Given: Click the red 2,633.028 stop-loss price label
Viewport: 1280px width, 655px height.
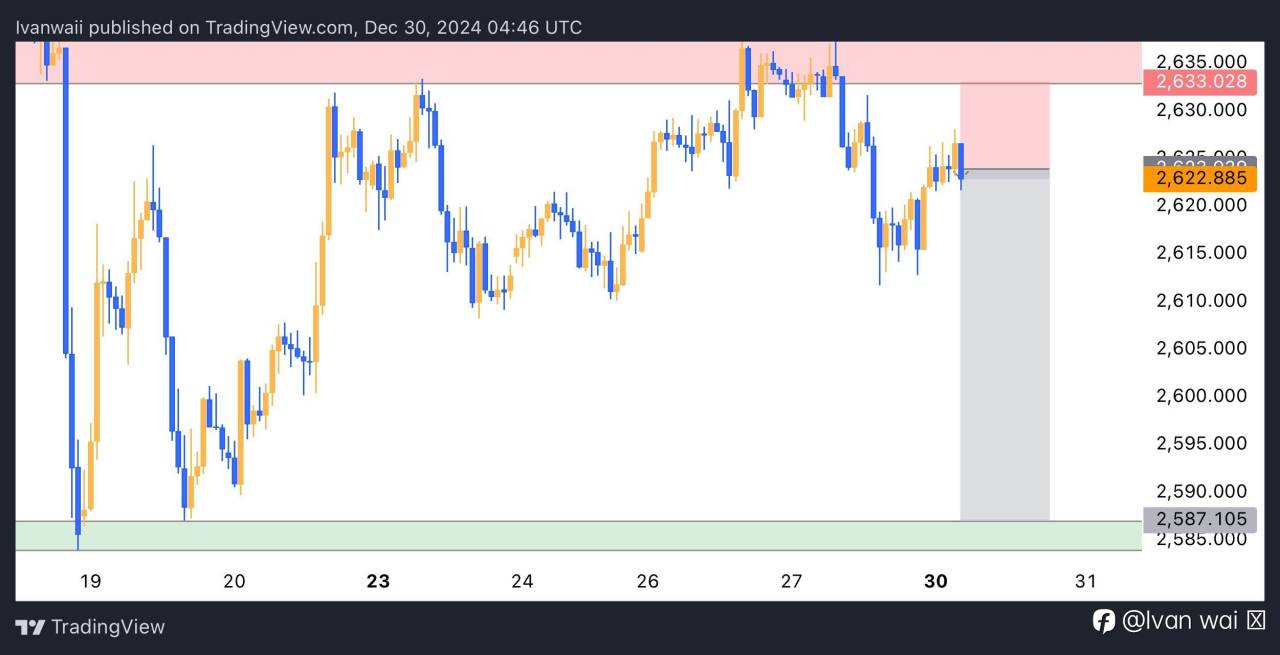Looking at the screenshot, I should [x=1201, y=82].
